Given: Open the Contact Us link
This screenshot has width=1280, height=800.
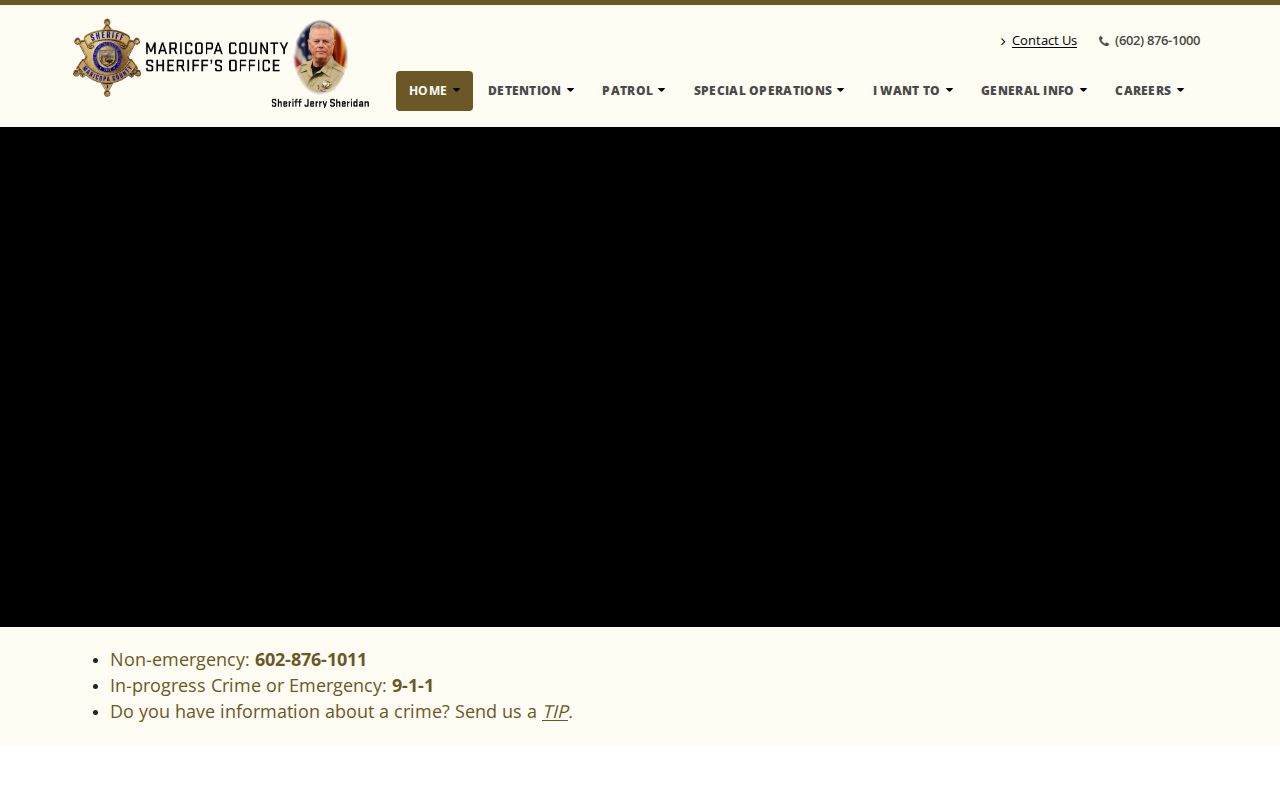Looking at the screenshot, I should coord(1044,40).
